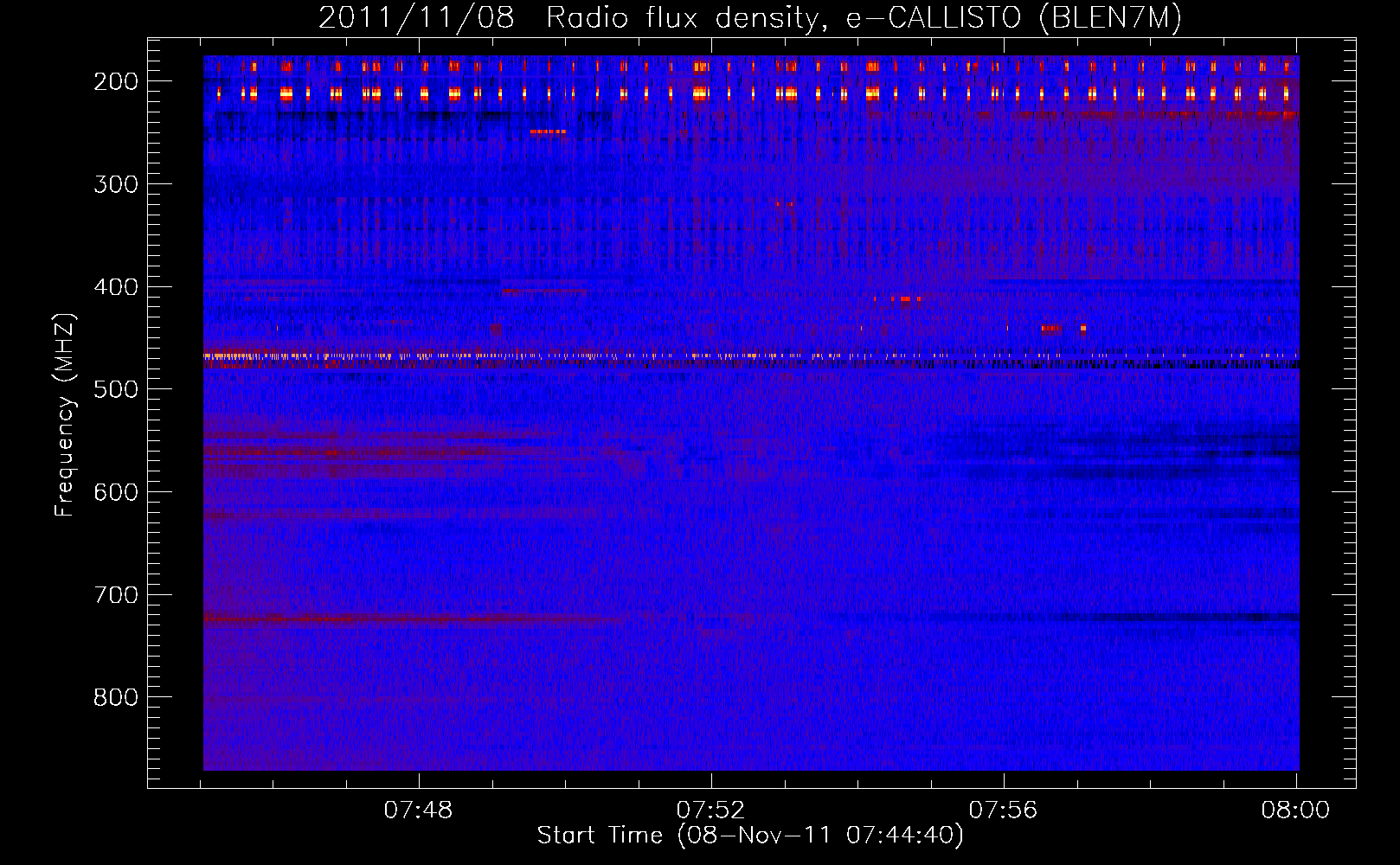
Task: Click the 07:48 time tick label
Action: coord(419,811)
